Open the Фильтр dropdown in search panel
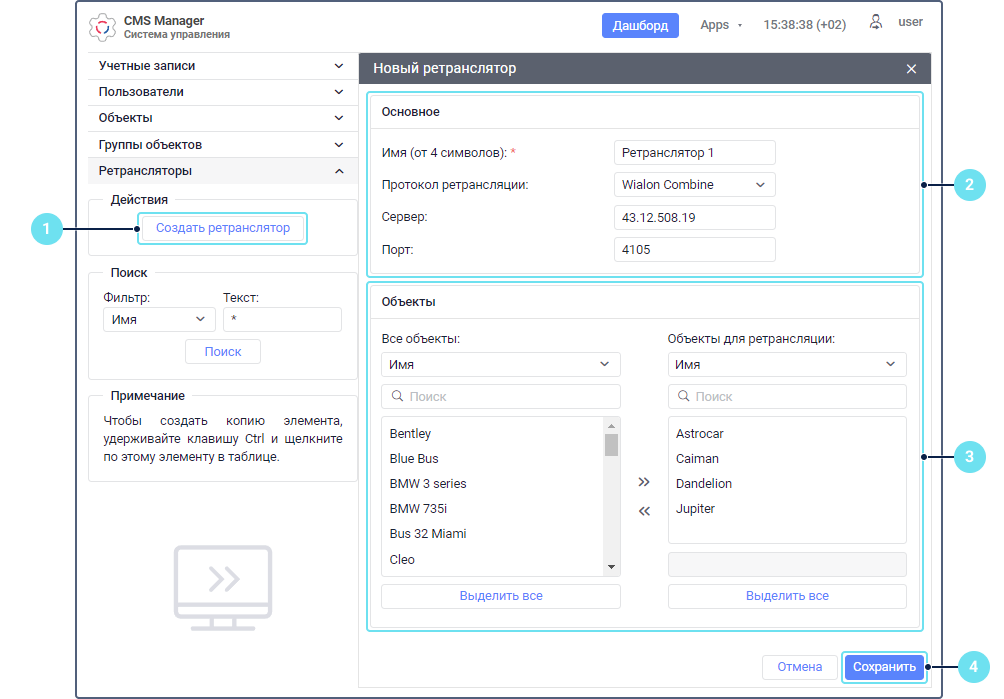This screenshot has height=699, width=1004. (x=159, y=319)
